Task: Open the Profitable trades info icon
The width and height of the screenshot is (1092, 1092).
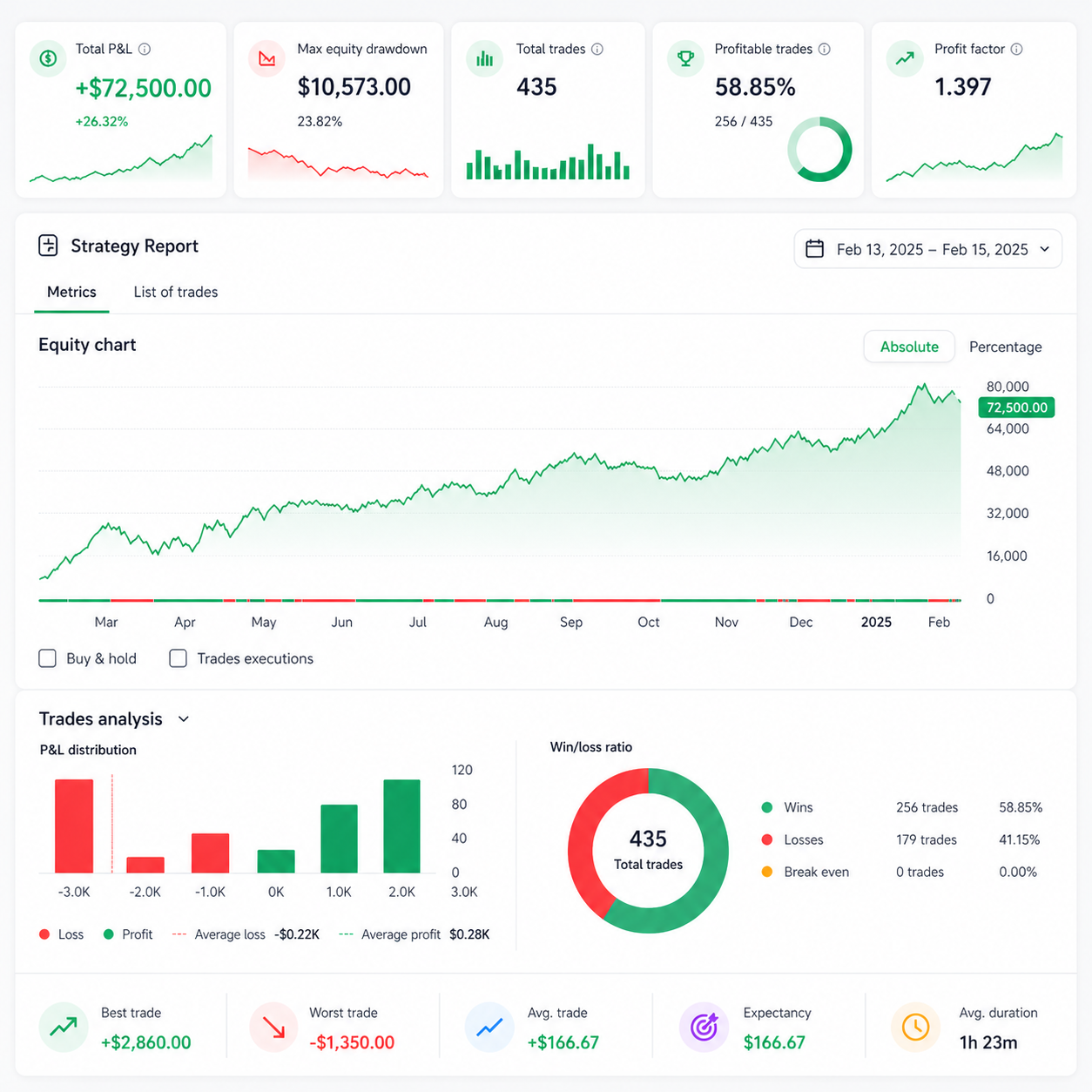Action: (825, 50)
